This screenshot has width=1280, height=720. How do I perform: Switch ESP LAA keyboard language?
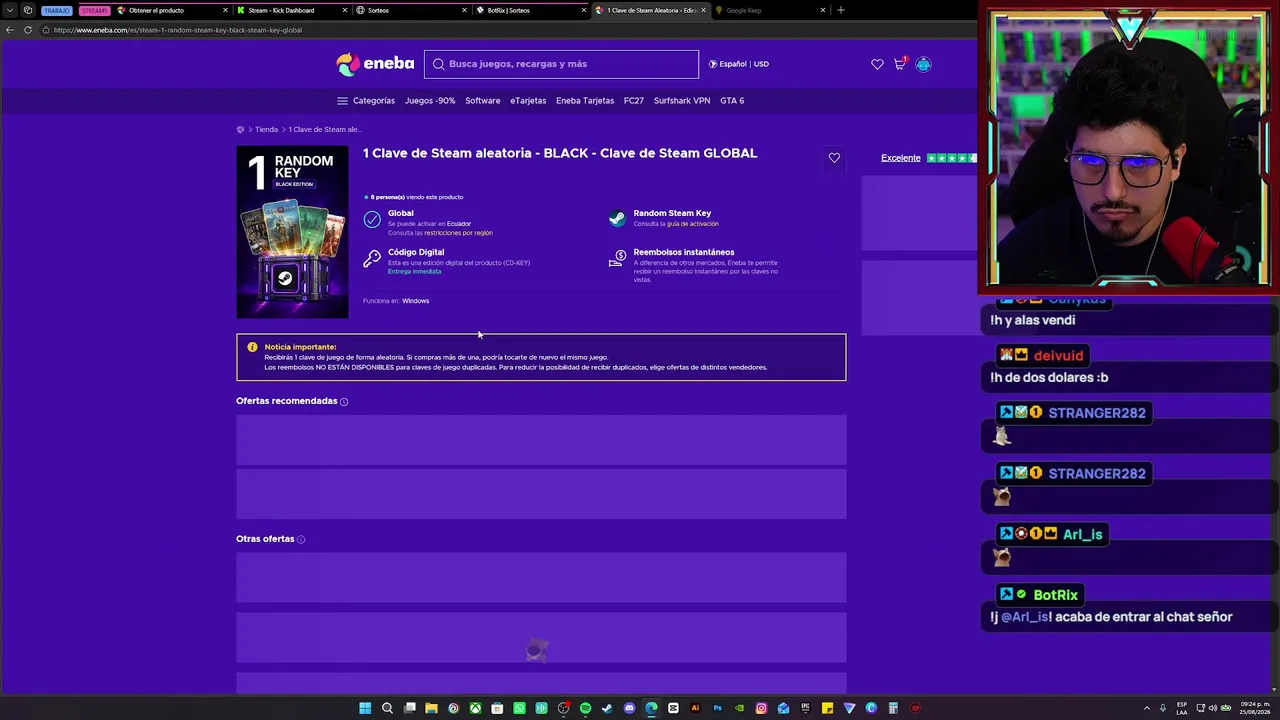(1182, 708)
